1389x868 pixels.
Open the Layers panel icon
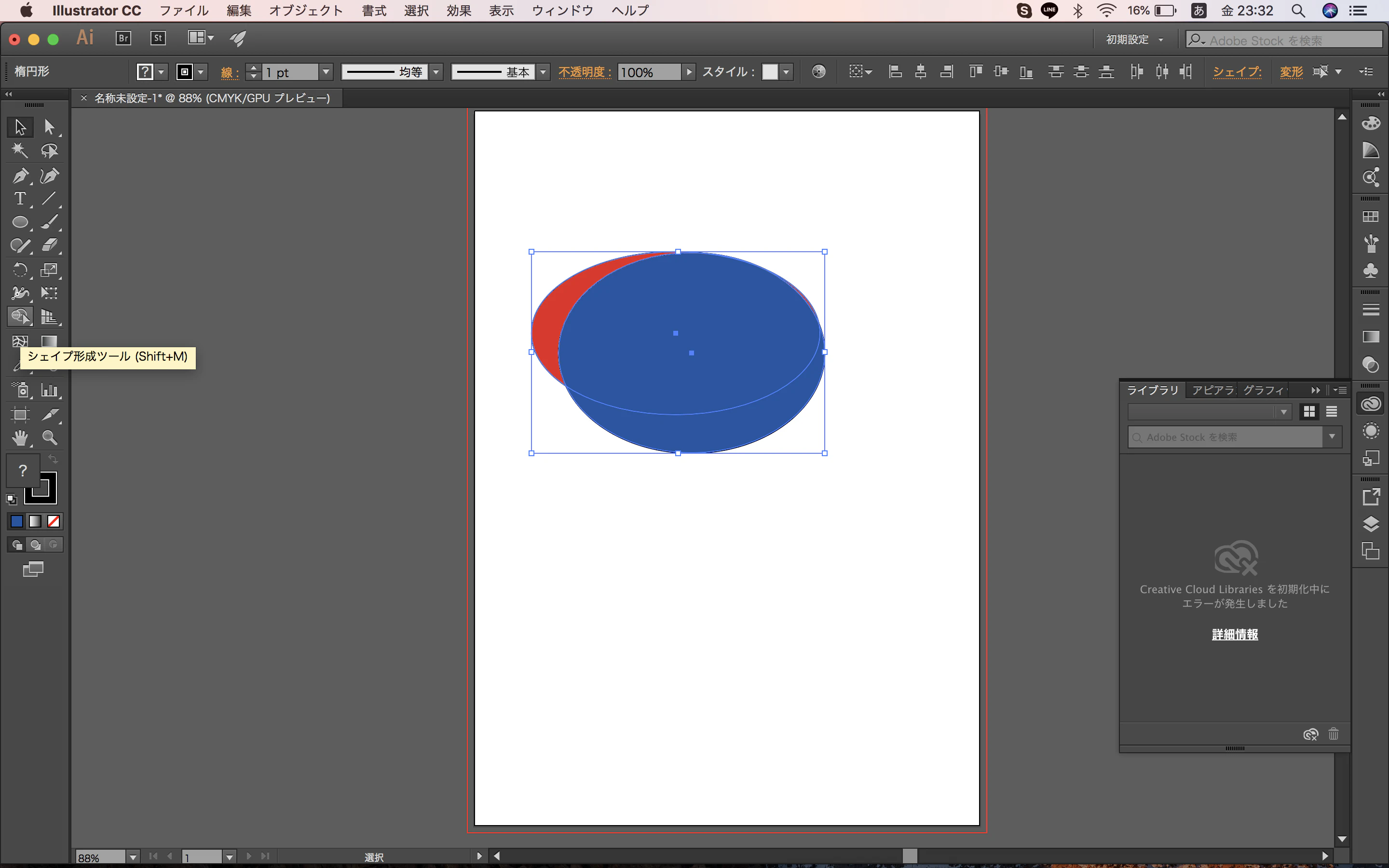1371,524
